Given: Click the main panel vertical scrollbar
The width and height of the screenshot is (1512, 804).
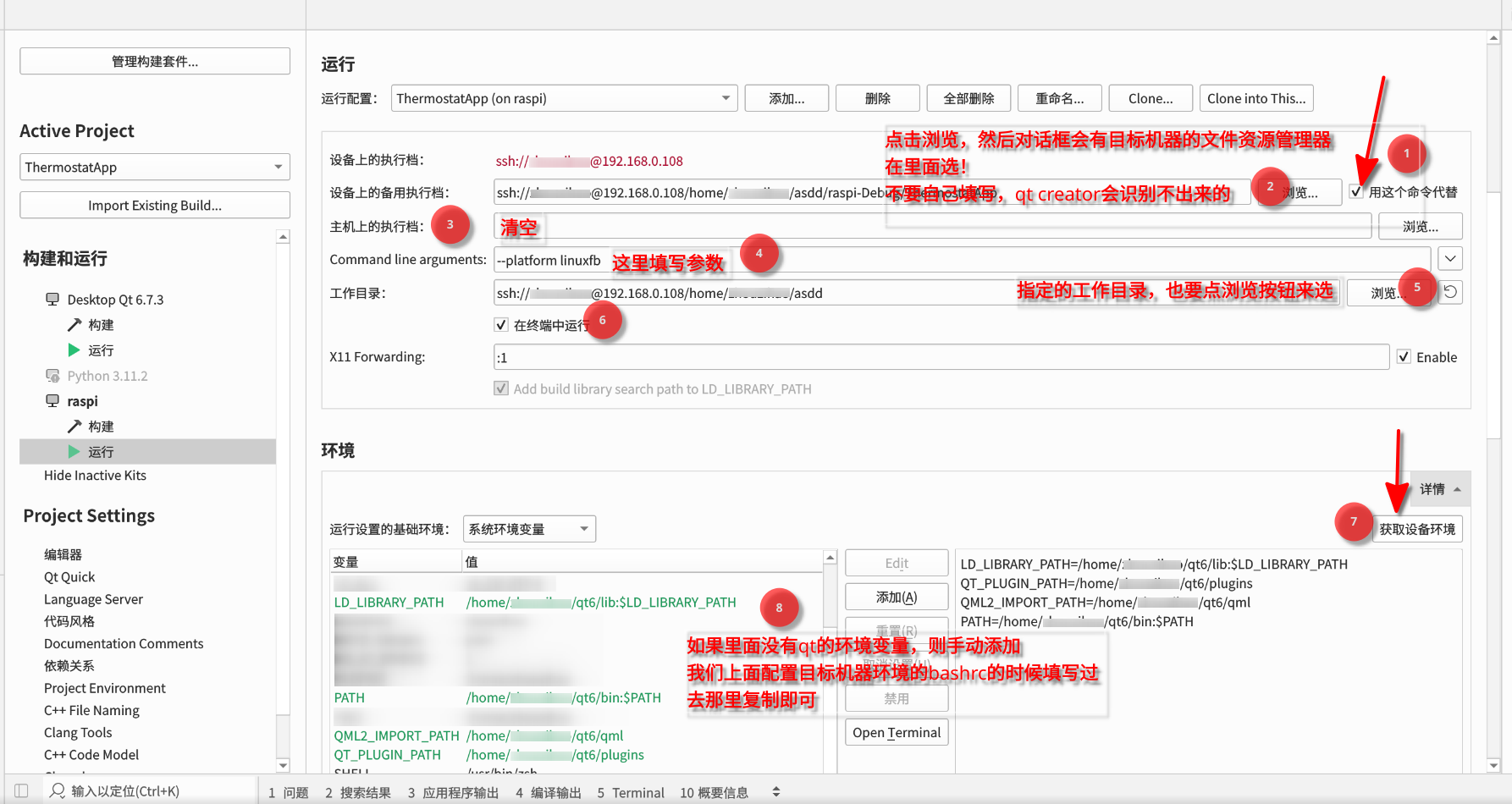Looking at the screenshot, I should click(1493, 254).
